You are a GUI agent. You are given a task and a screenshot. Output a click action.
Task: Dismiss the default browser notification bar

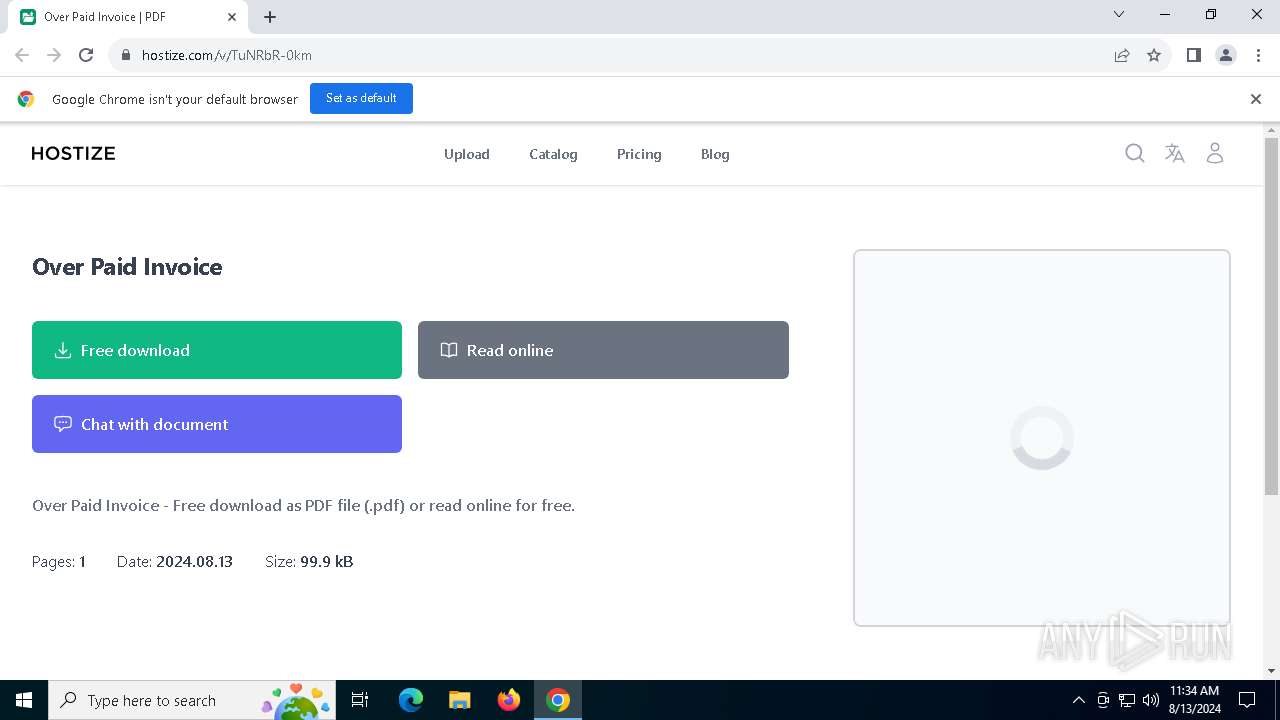point(1256,99)
